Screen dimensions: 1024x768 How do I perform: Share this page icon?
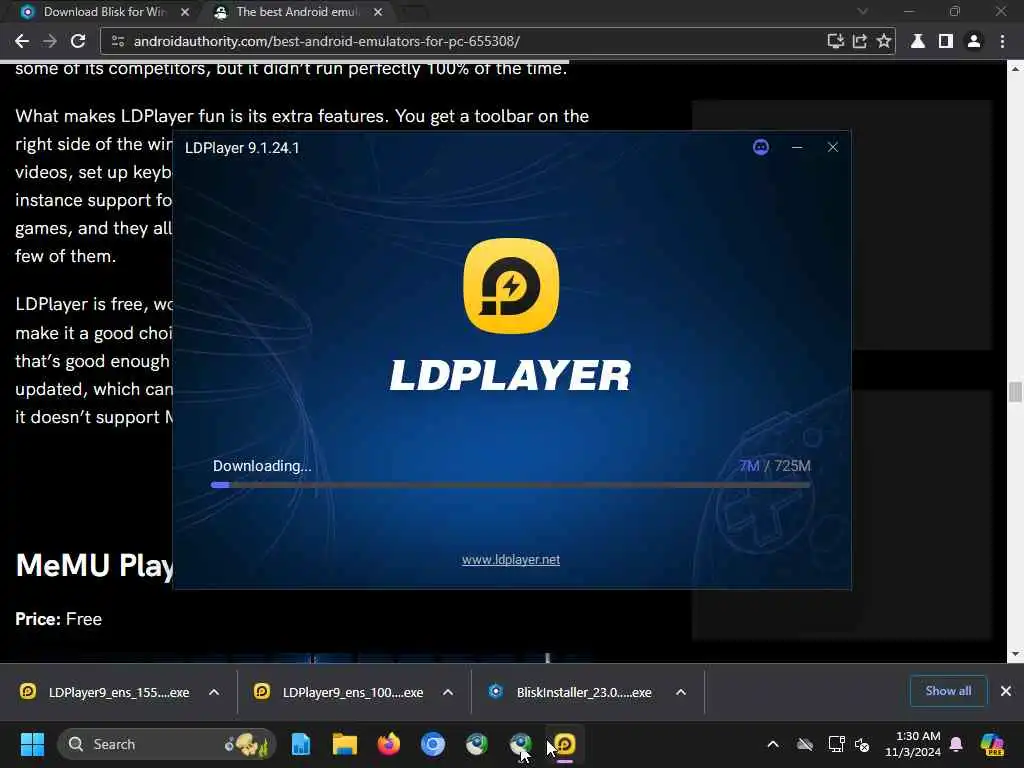(x=859, y=41)
